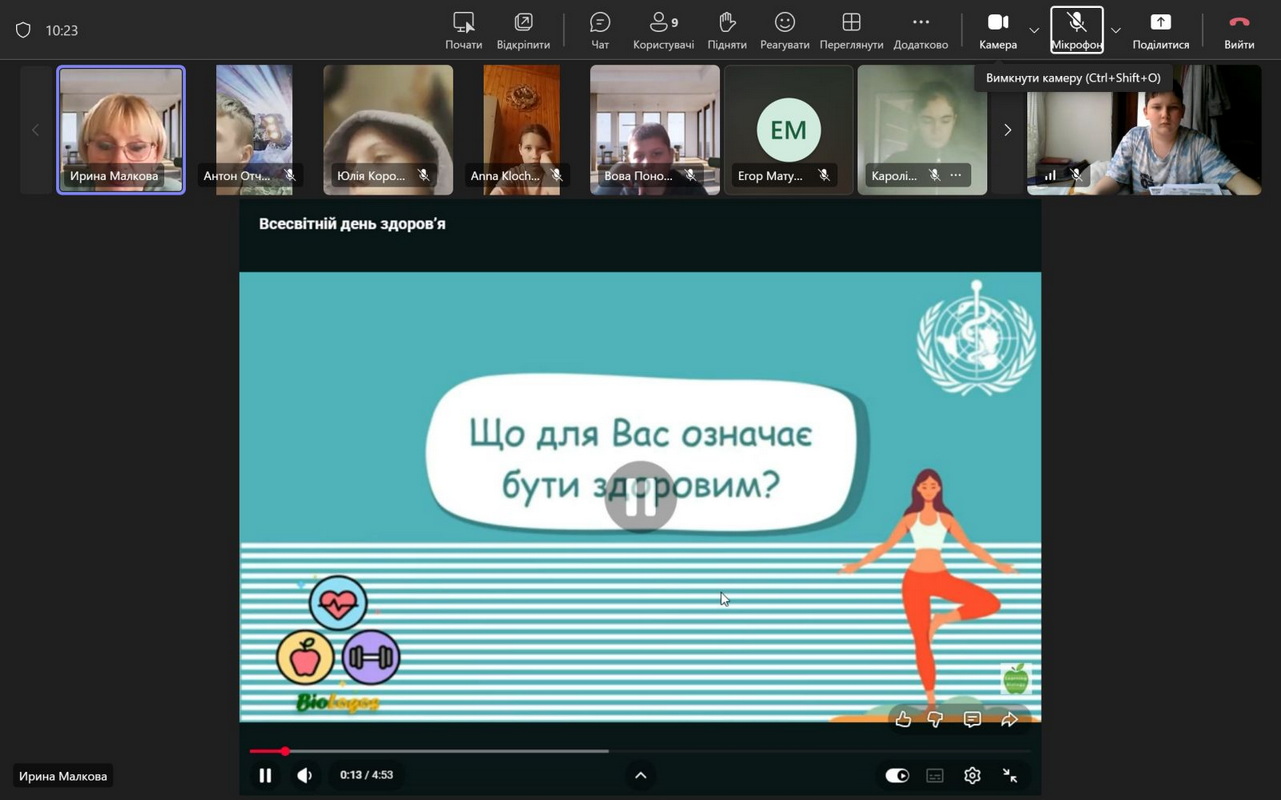The width and height of the screenshot is (1281, 800).
Task: Toggle the Камера on or off
Action: pos(998,30)
